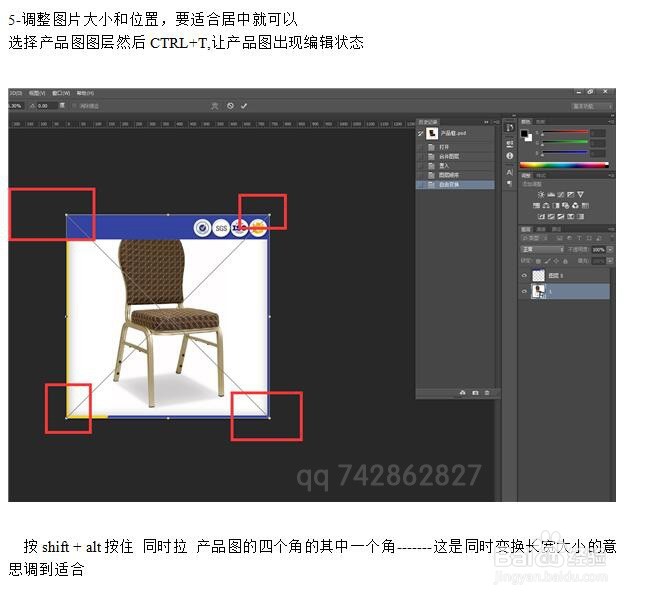The image size is (645, 600).
Task: Filter layers by pixel layers
Action: pyautogui.click(x=559, y=238)
